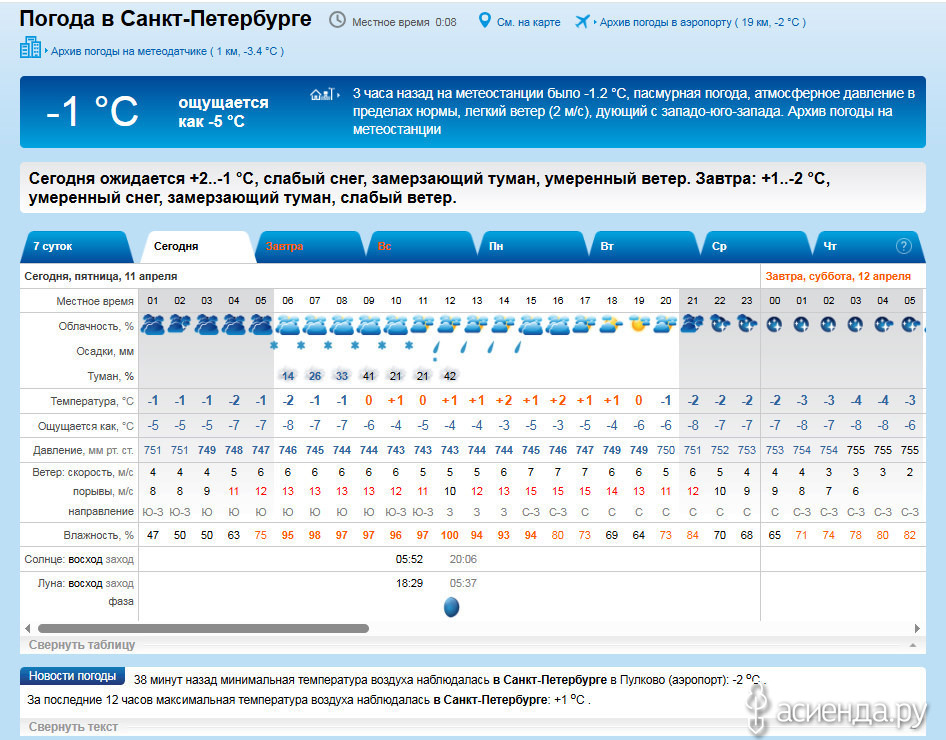Click the map pin icon
The width and height of the screenshot is (946, 740).
tap(484, 21)
